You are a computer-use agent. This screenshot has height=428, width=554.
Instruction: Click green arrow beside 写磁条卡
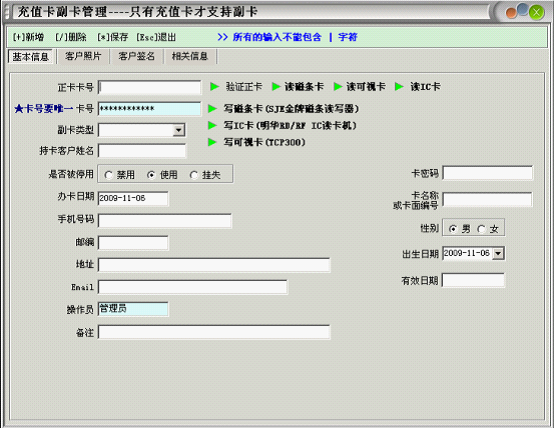pyautogui.click(x=212, y=109)
